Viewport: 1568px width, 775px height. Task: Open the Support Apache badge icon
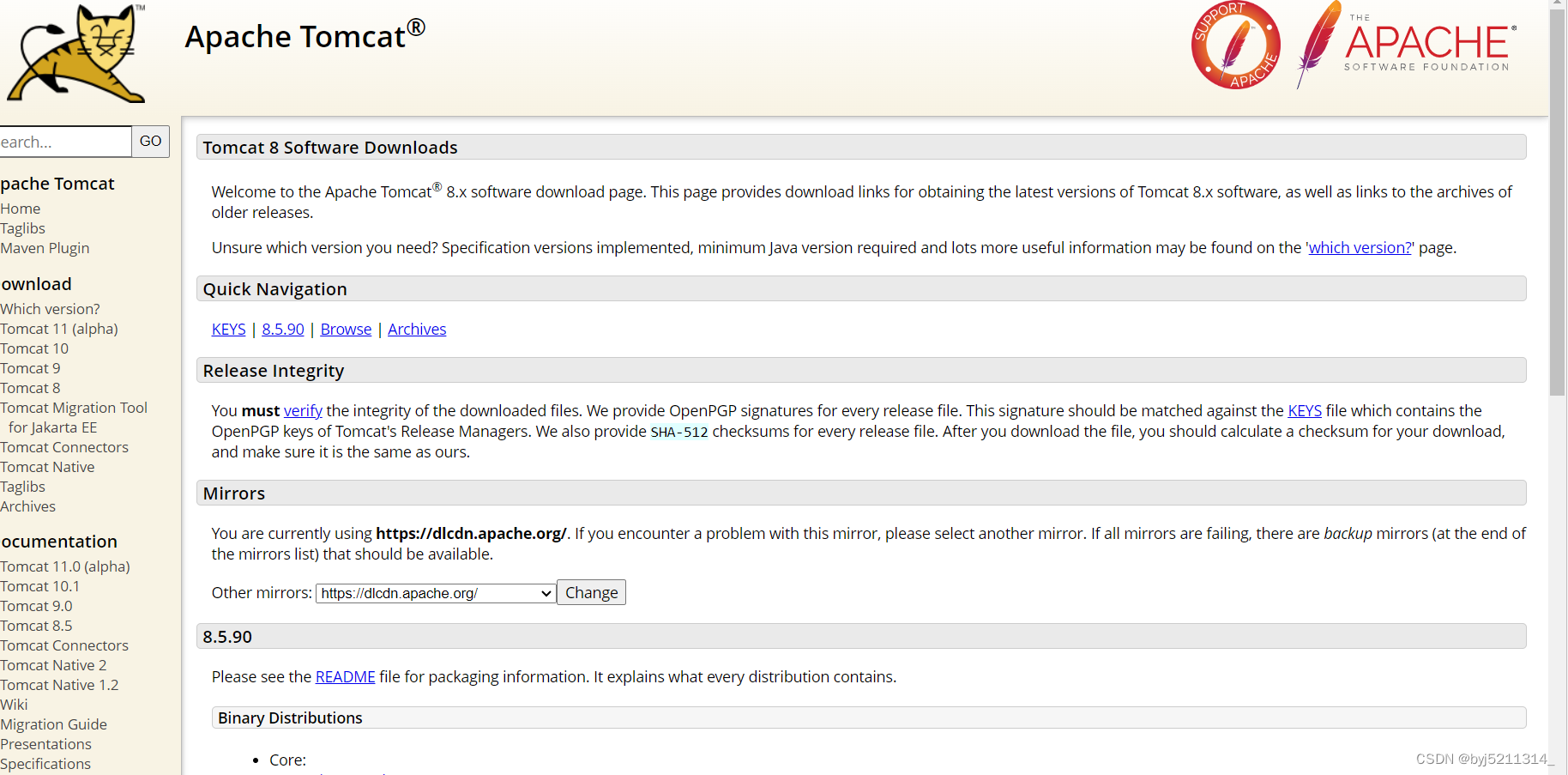coord(1236,45)
